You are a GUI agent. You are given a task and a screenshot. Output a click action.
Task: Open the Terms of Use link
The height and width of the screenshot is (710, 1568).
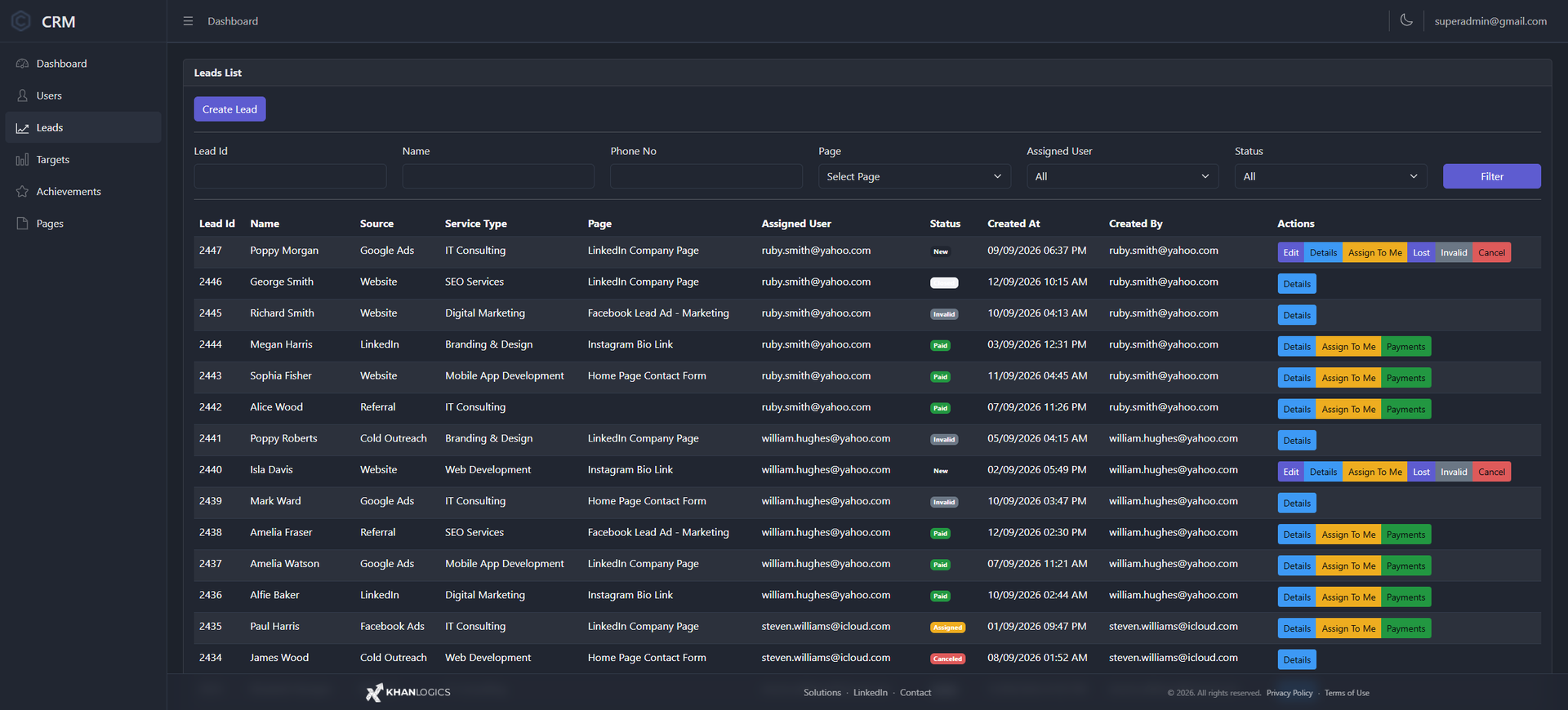tap(1347, 693)
